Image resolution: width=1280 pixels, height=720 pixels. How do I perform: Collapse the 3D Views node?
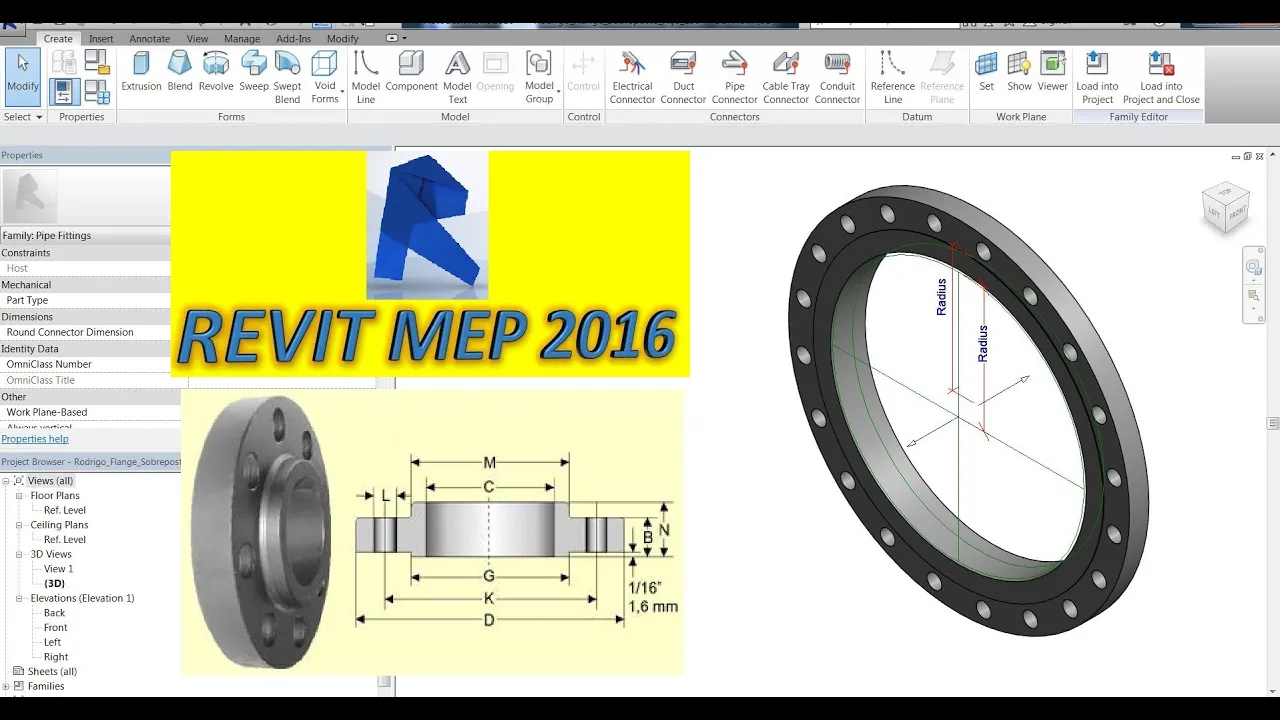(19, 554)
